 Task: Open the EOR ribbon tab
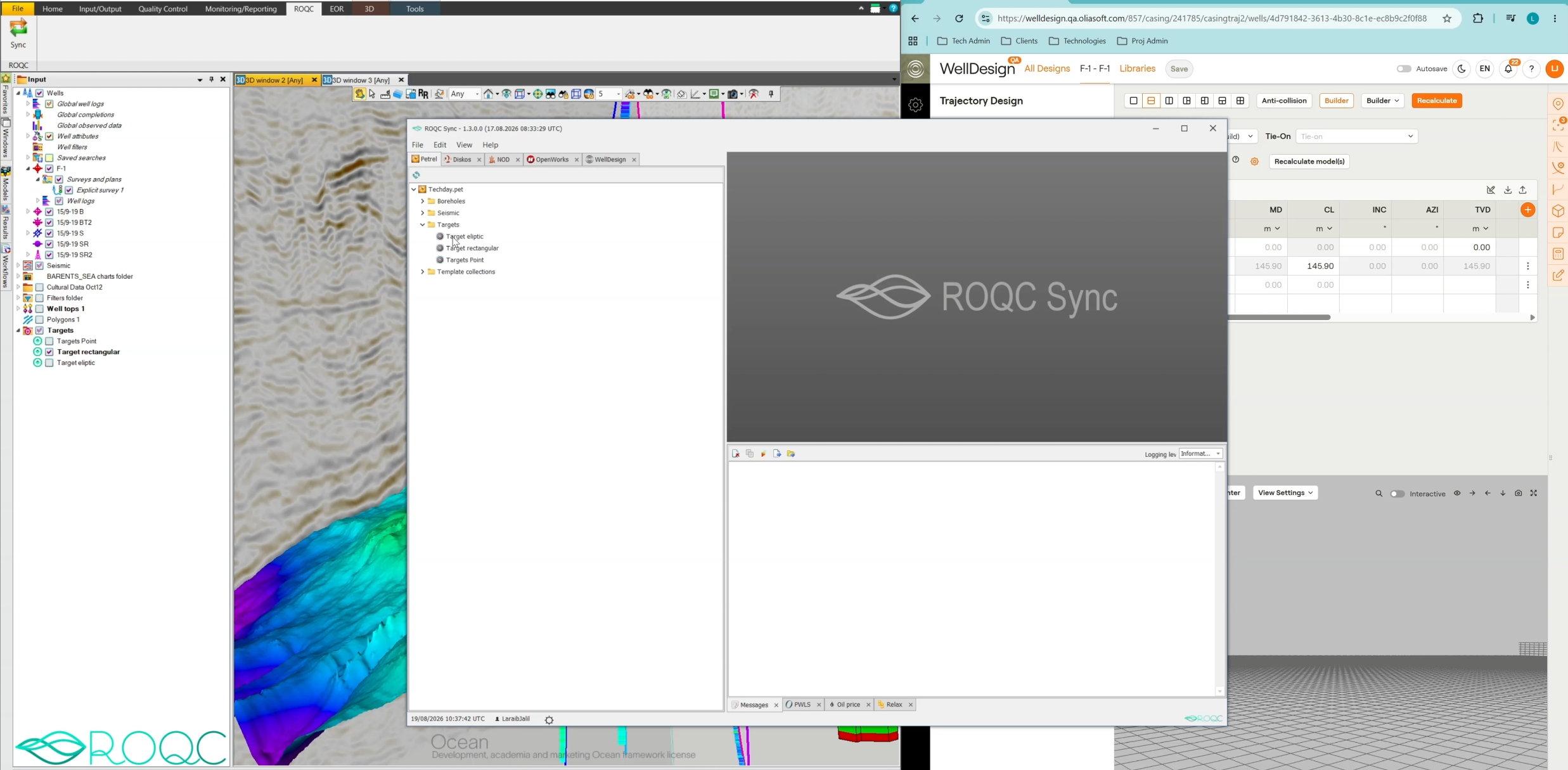tap(337, 9)
